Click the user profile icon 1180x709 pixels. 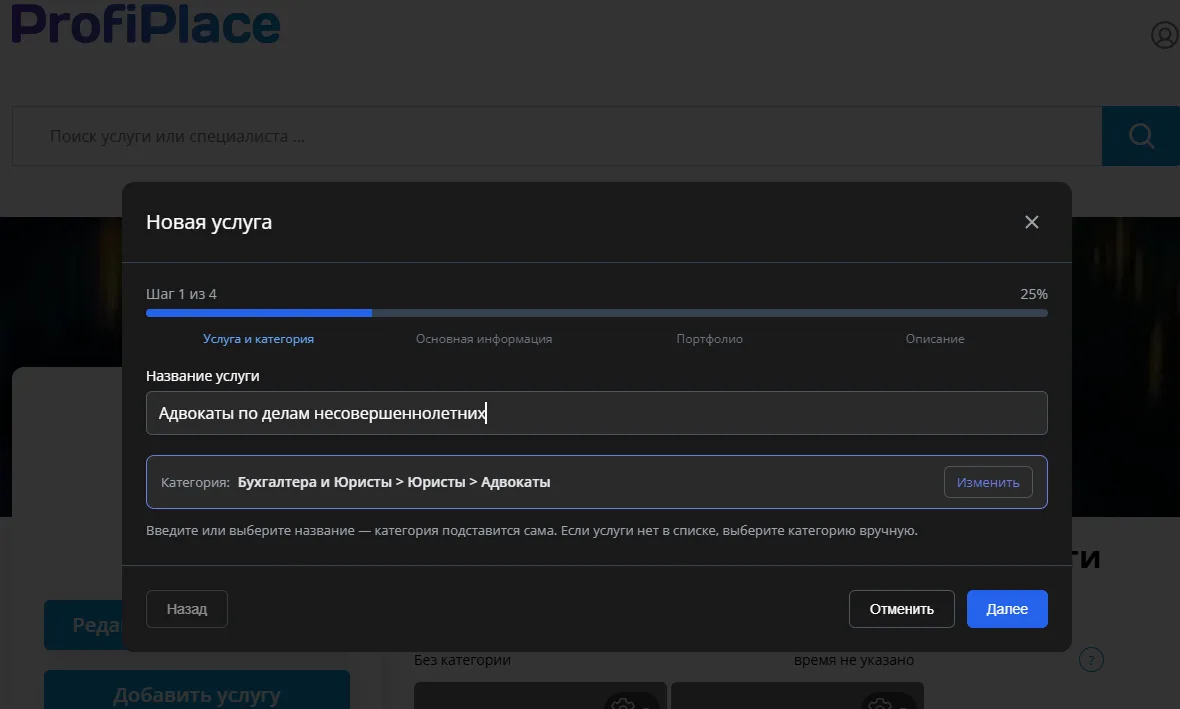pos(1165,35)
